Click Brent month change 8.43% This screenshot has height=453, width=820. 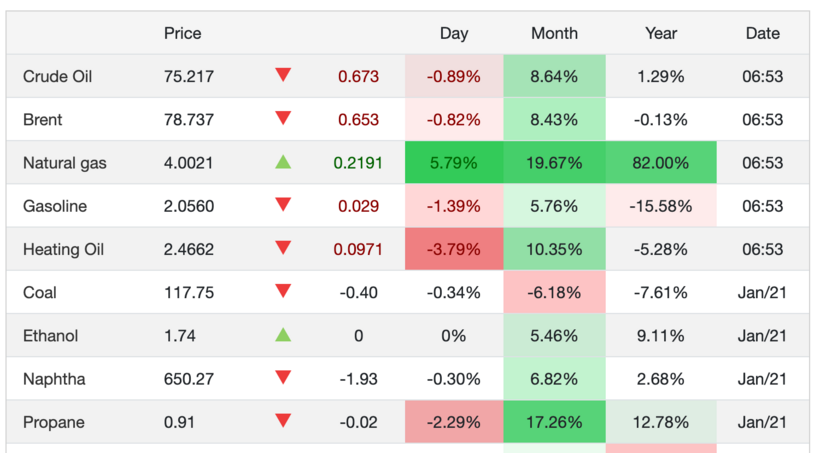[x=554, y=120]
